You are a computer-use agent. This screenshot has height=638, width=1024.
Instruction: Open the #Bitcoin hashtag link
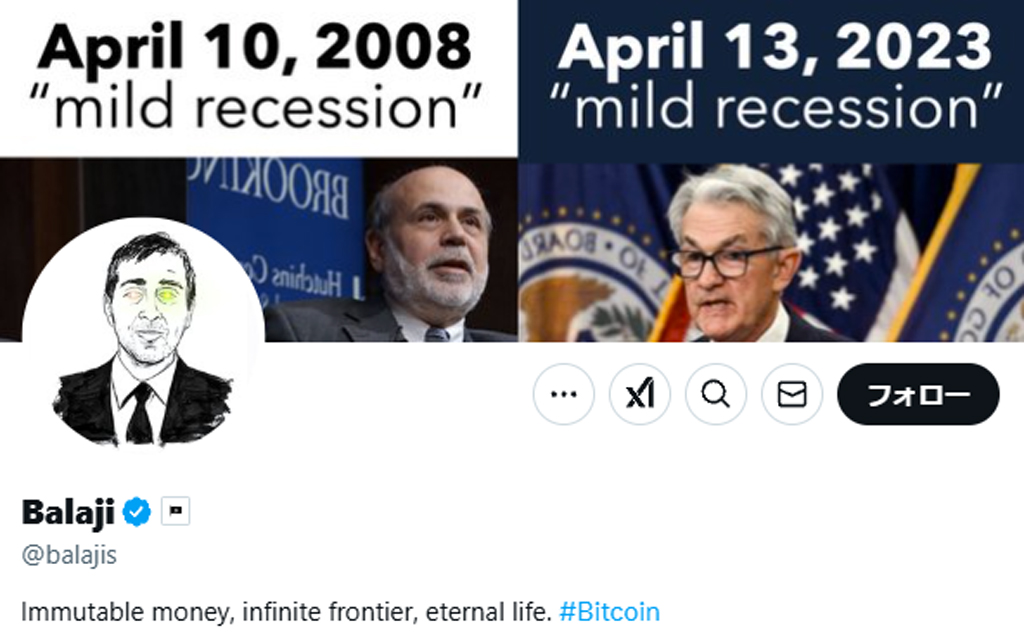pyautogui.click(x=610, y=611)
